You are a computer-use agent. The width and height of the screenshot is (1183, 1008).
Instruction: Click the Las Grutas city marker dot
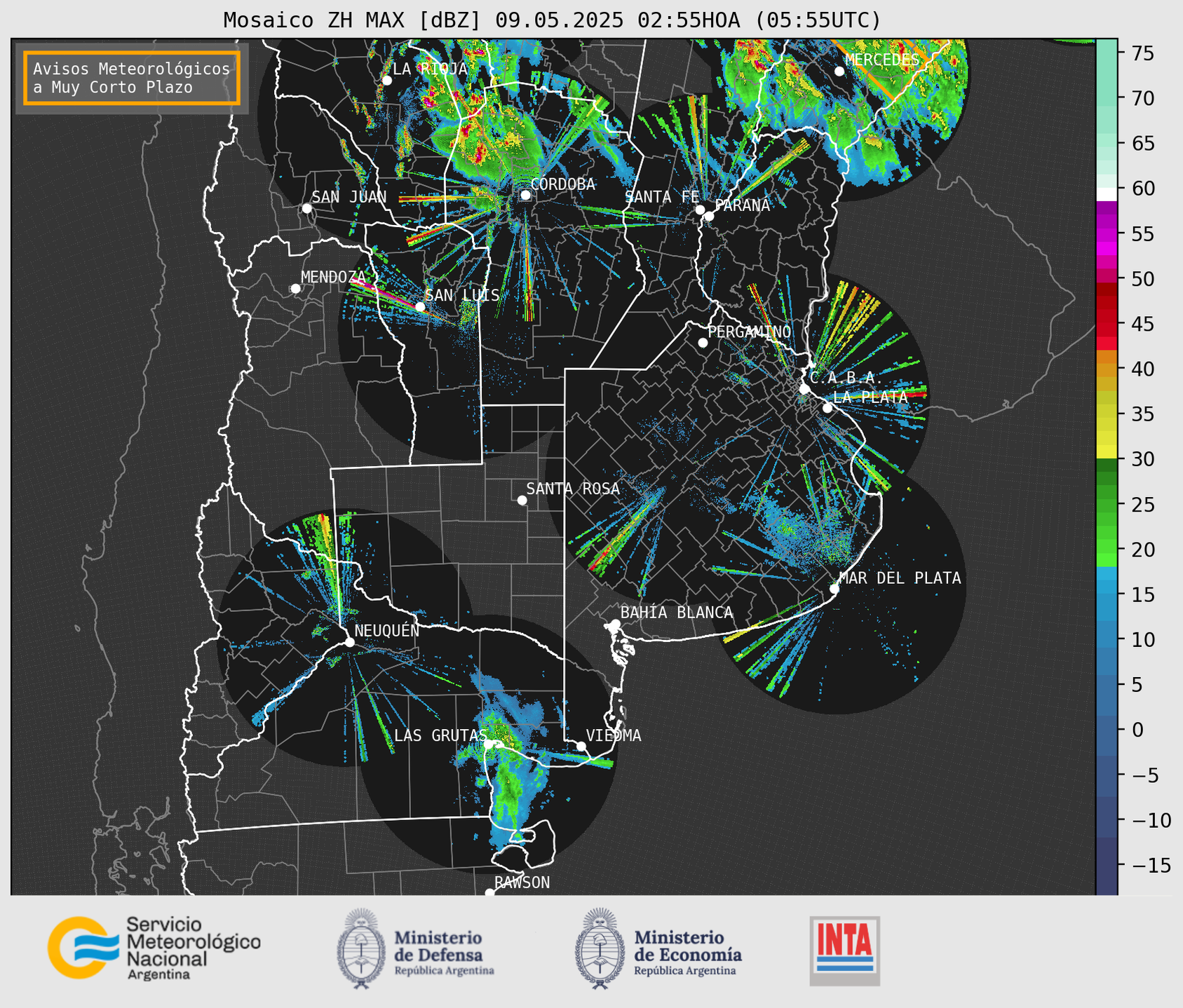(x=489, y=744)
